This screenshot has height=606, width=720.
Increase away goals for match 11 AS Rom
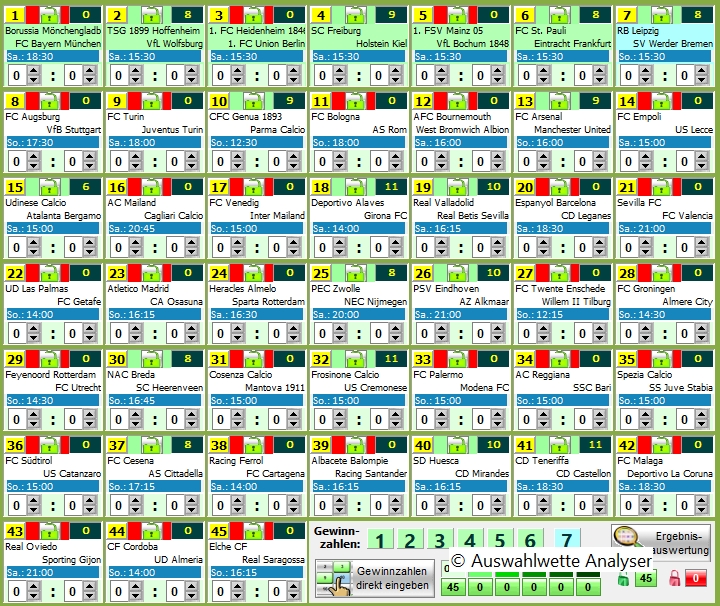point(395,157)
